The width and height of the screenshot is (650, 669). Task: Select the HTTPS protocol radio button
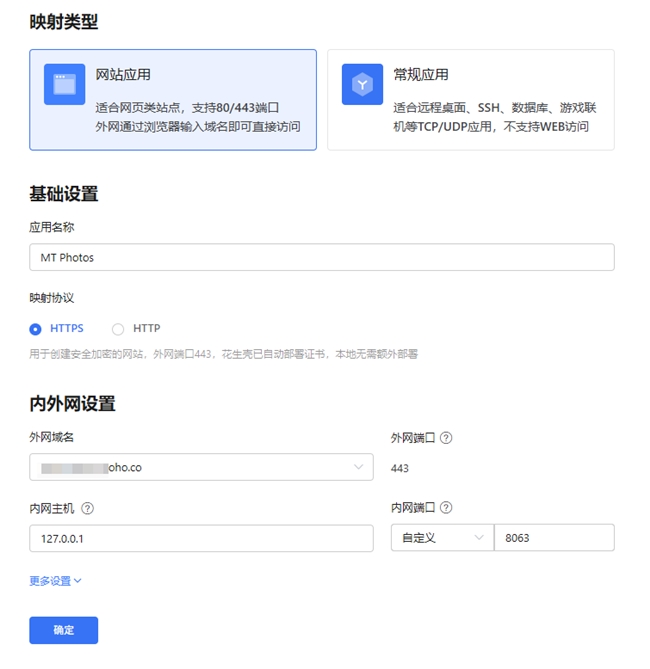pyautogui.click(x=36, y=329)
